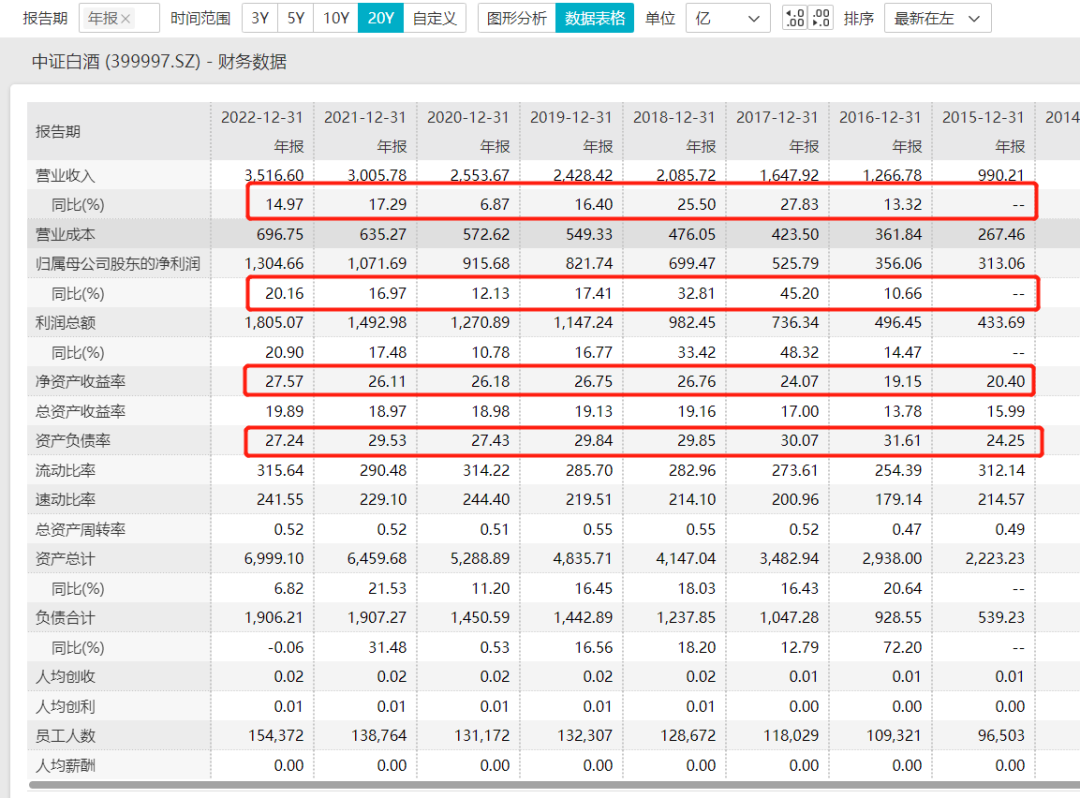Click the 3,516.60 revenue cell
The height and width of the screenshot is (798, 1080).
[x=274, y=176]
